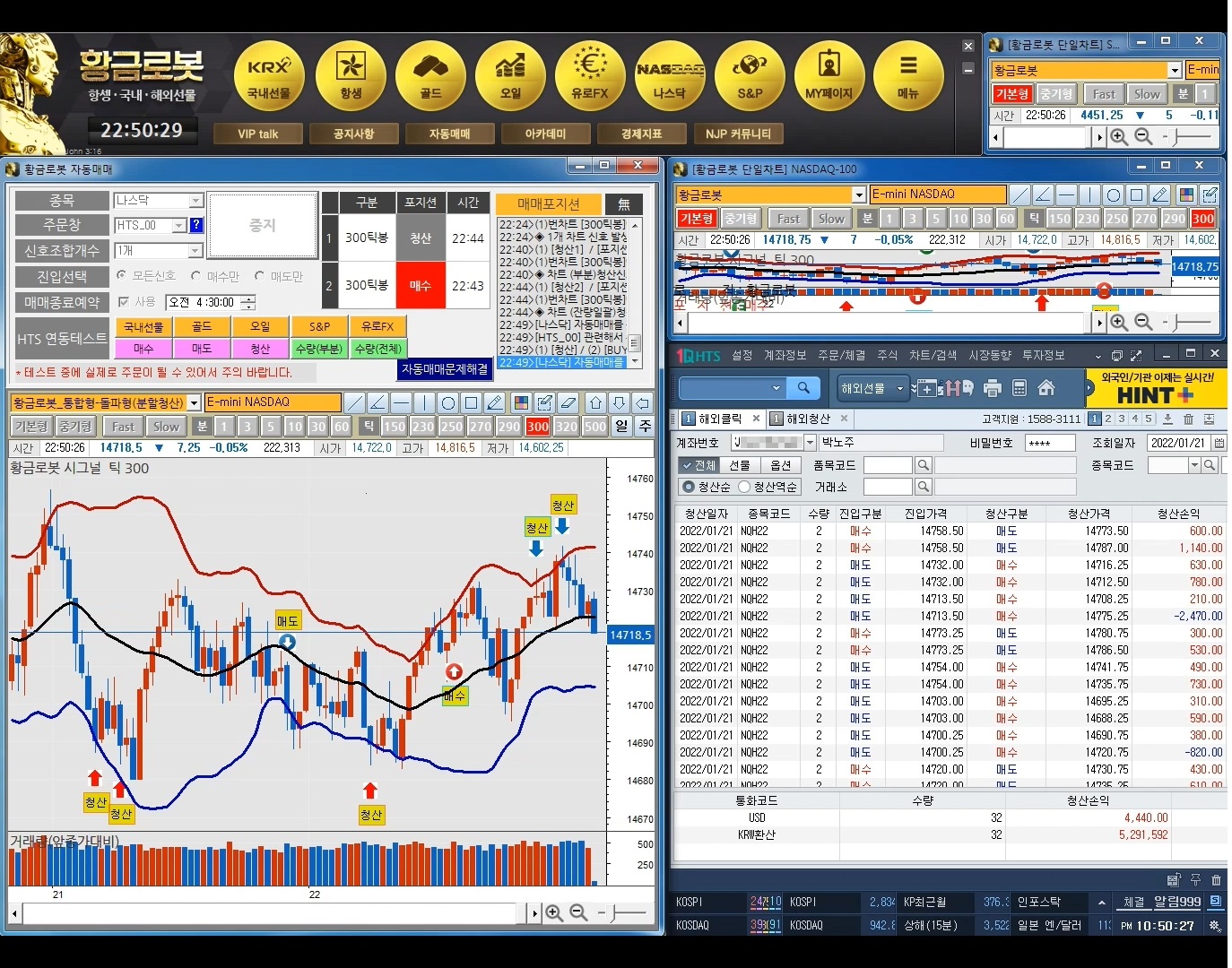Open the 종목코드 dropdown
Viewport: 1232px width, 968px height.
click(x=1194, y=465)
